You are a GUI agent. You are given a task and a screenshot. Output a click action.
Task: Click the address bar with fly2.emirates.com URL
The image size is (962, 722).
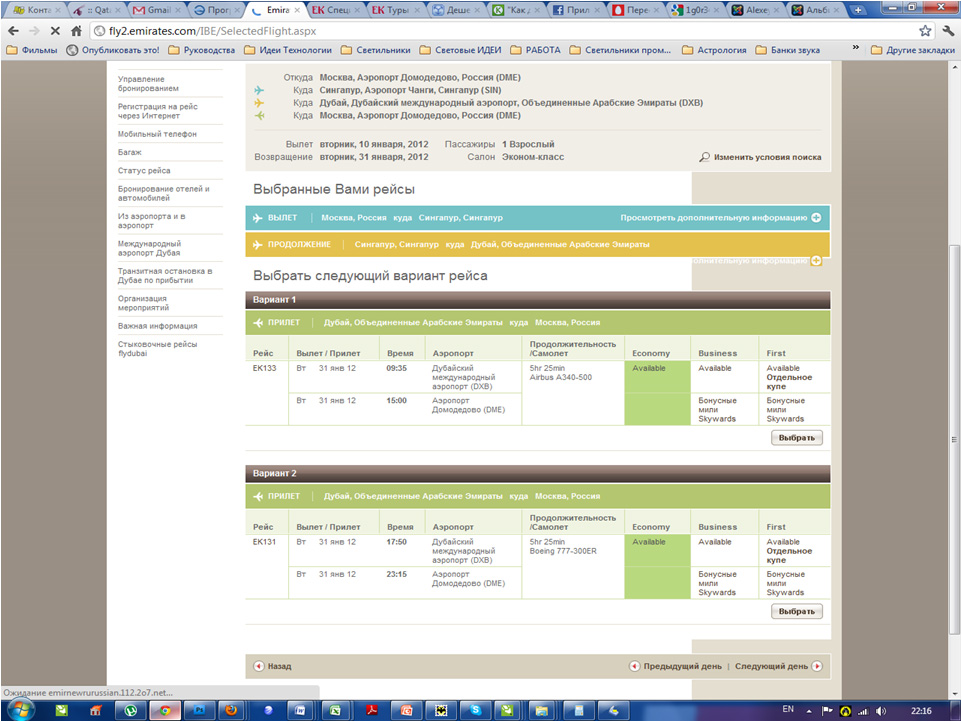tap(512, 31)
